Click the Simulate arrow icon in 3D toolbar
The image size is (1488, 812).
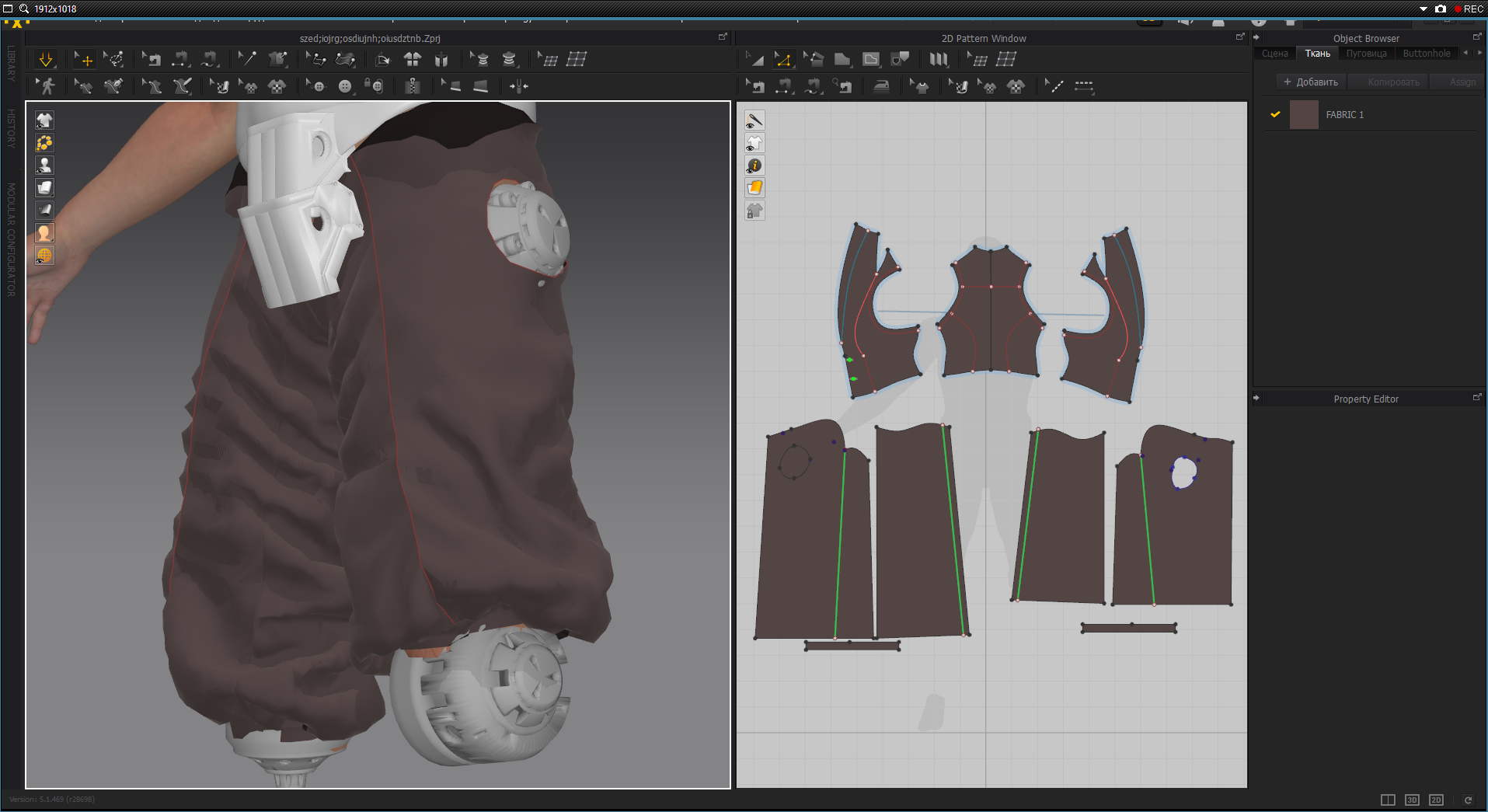pos(46,59)
